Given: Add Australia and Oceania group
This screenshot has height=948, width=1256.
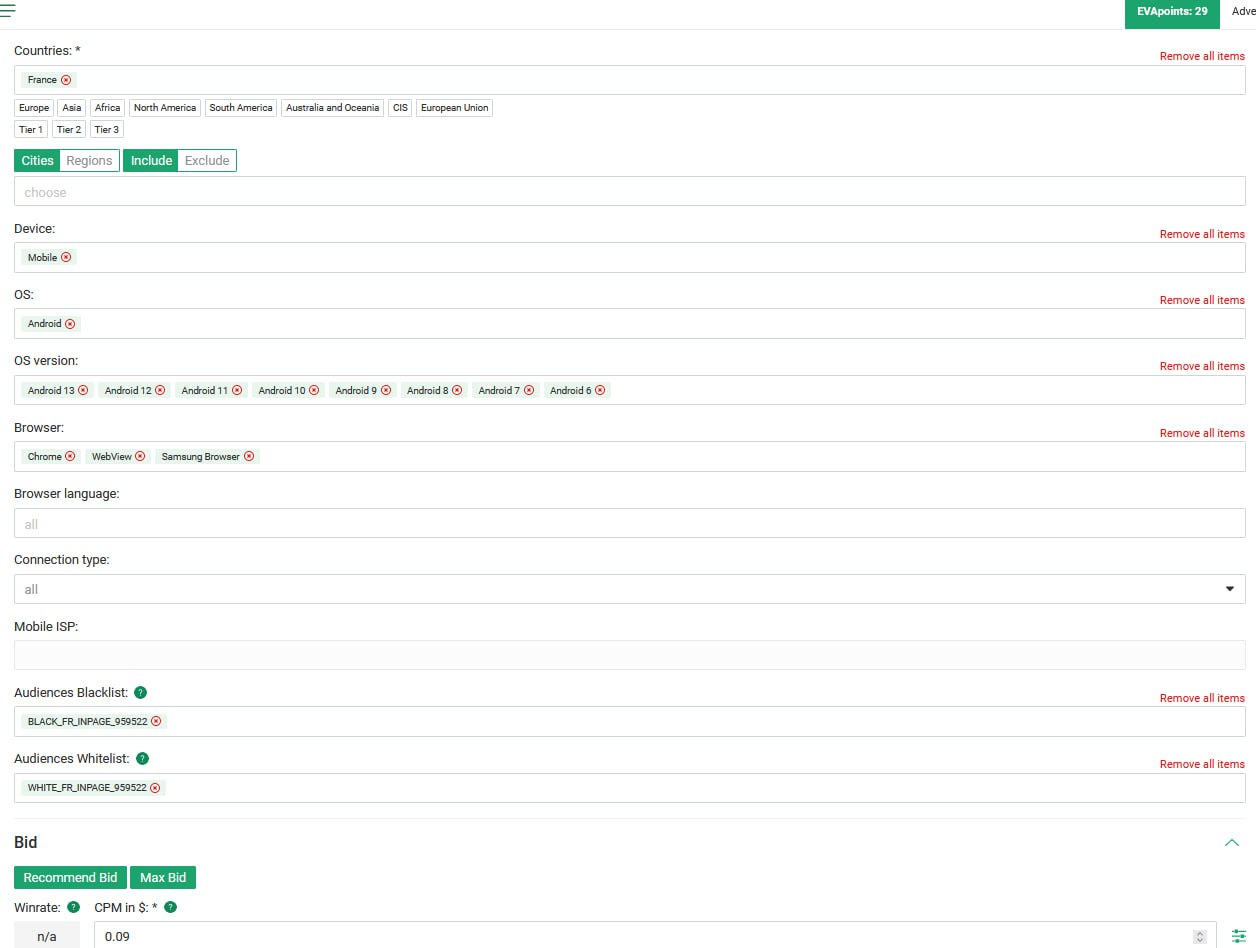Looking at the screenshot, I should (333, 108).
